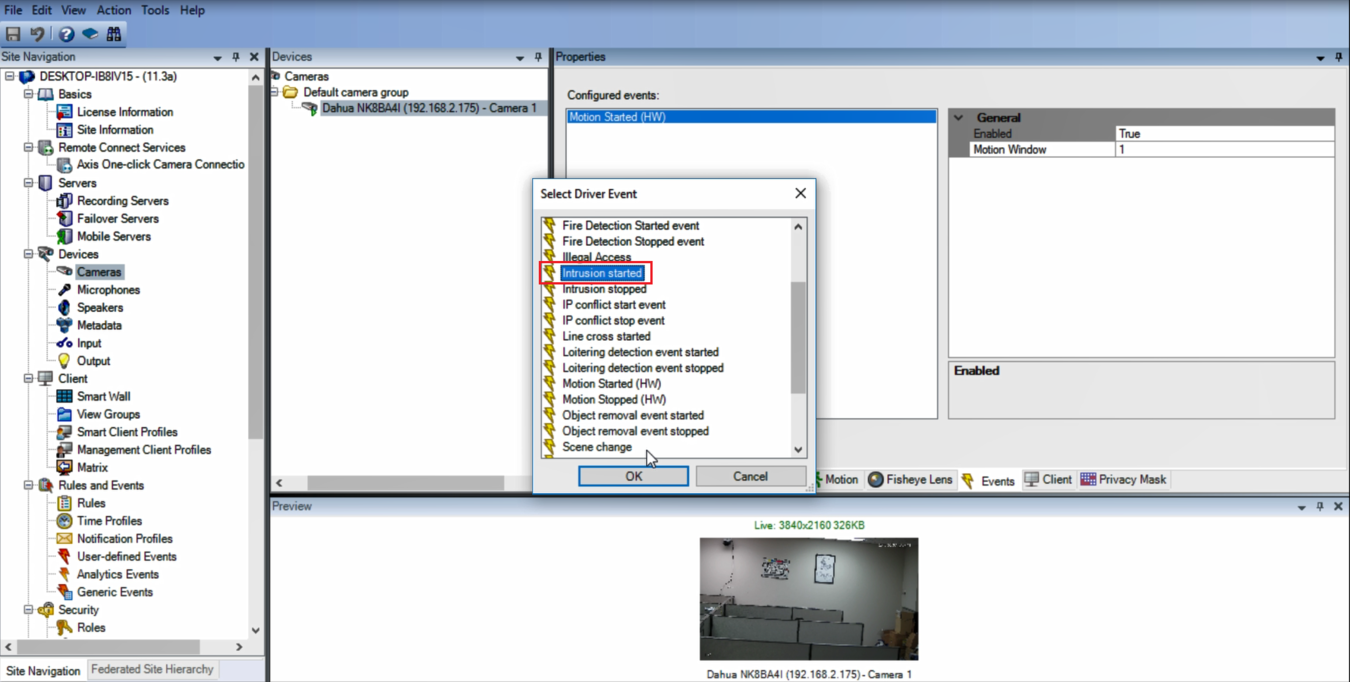The width and height of the screenshot is (1350, 682).
Task: Select the Site Information icon
Action: [64, 130]
